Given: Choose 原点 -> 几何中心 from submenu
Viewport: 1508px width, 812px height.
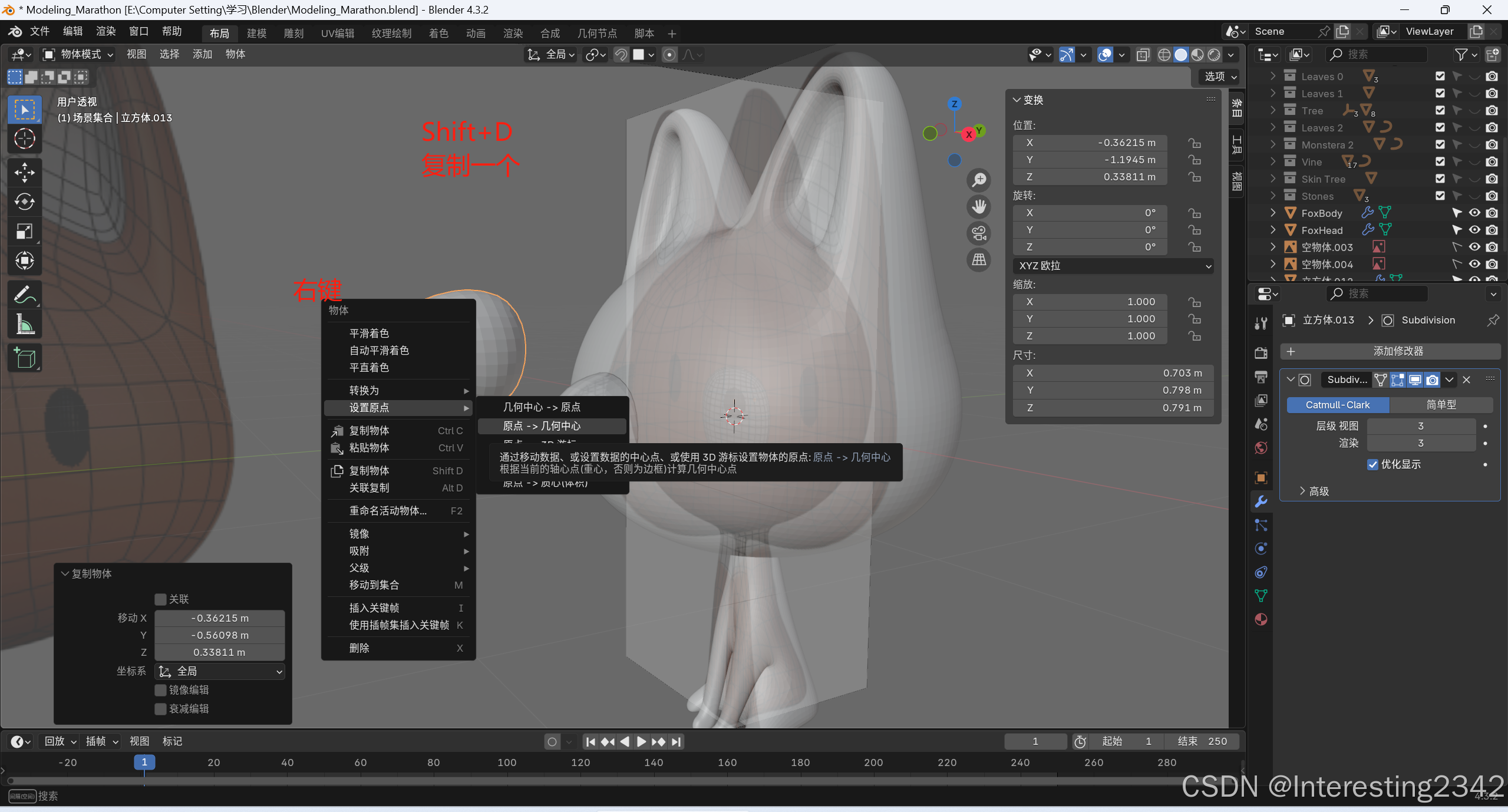Looking at the screenshot, I should (542, 426).
